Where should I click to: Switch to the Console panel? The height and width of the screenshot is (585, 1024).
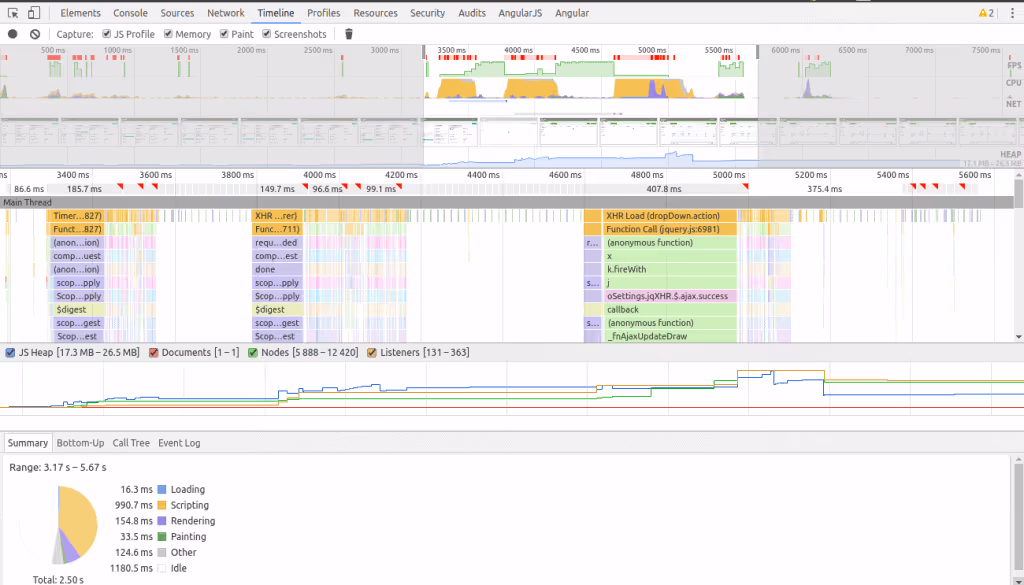point(129,12)
